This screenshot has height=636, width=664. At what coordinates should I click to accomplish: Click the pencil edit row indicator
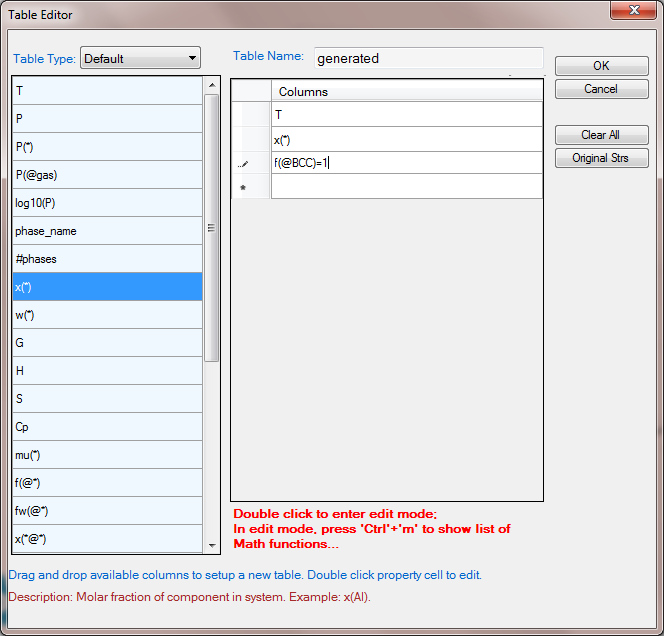coord(244,163)
